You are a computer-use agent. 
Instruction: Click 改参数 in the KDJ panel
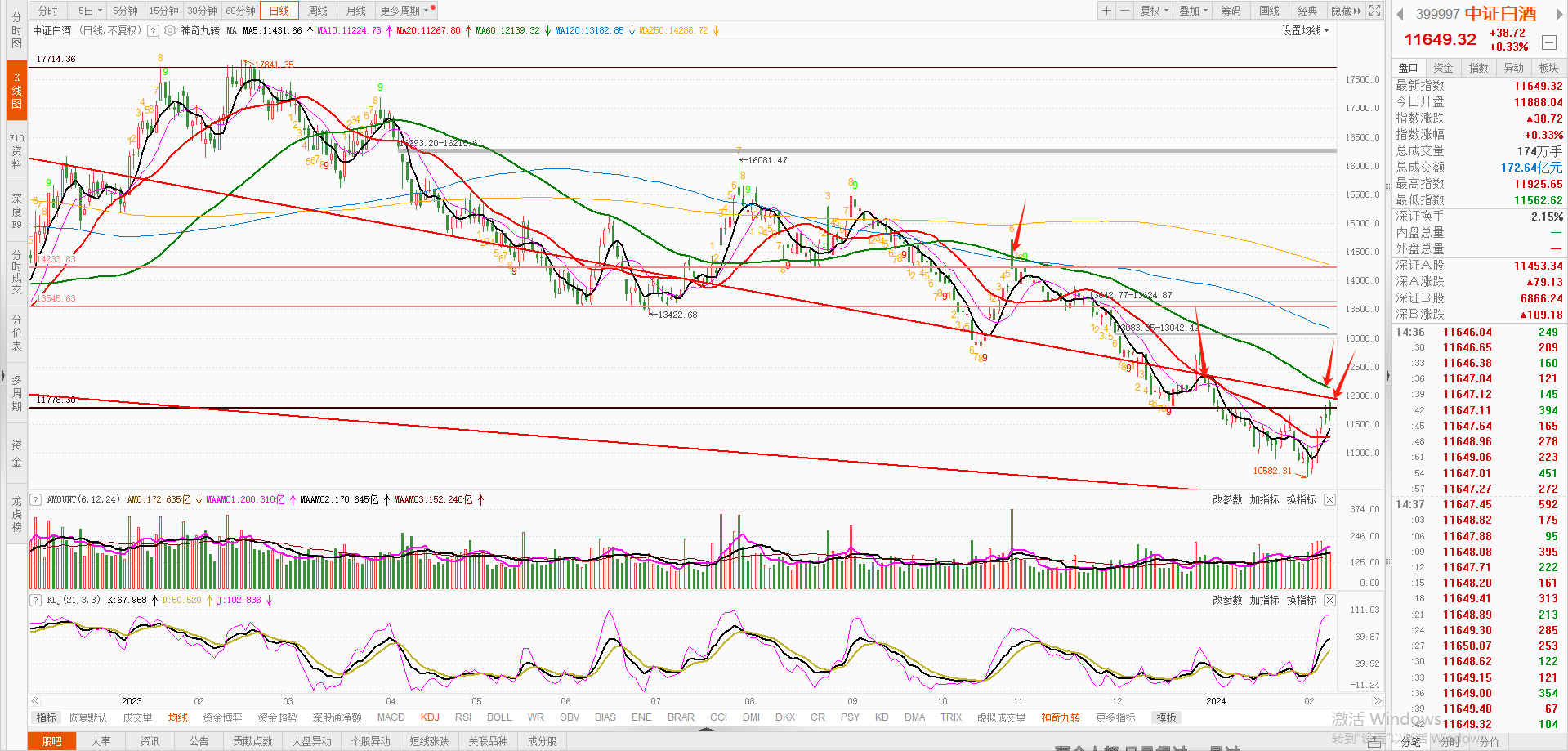tap(1226, 600)
